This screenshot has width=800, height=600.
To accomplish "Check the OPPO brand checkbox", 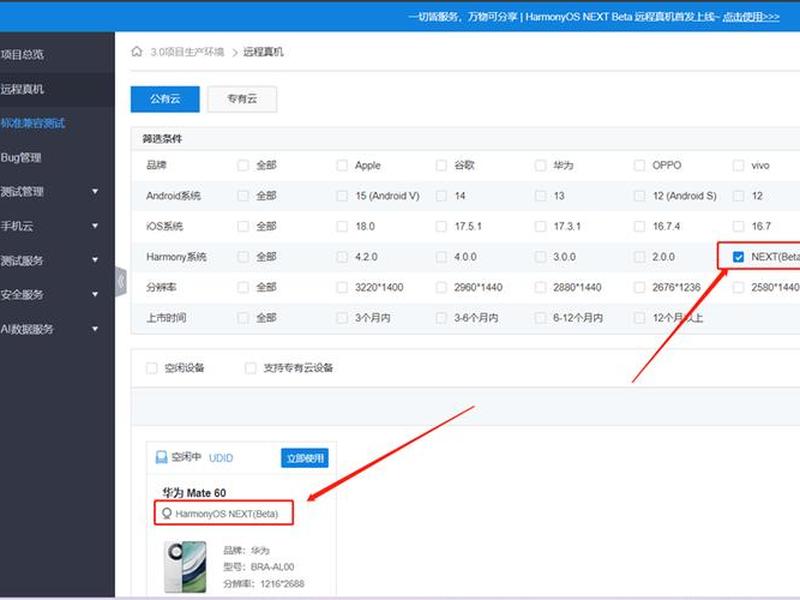I will click(x=639, y=165).
